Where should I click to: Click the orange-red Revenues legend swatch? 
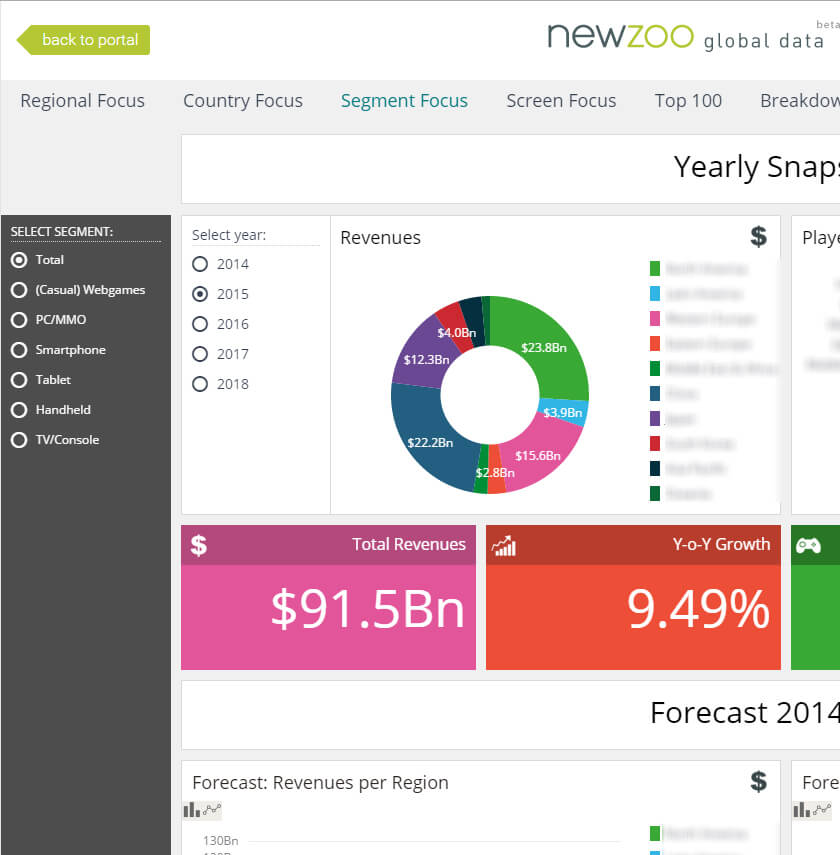click(x=655, y=344)
